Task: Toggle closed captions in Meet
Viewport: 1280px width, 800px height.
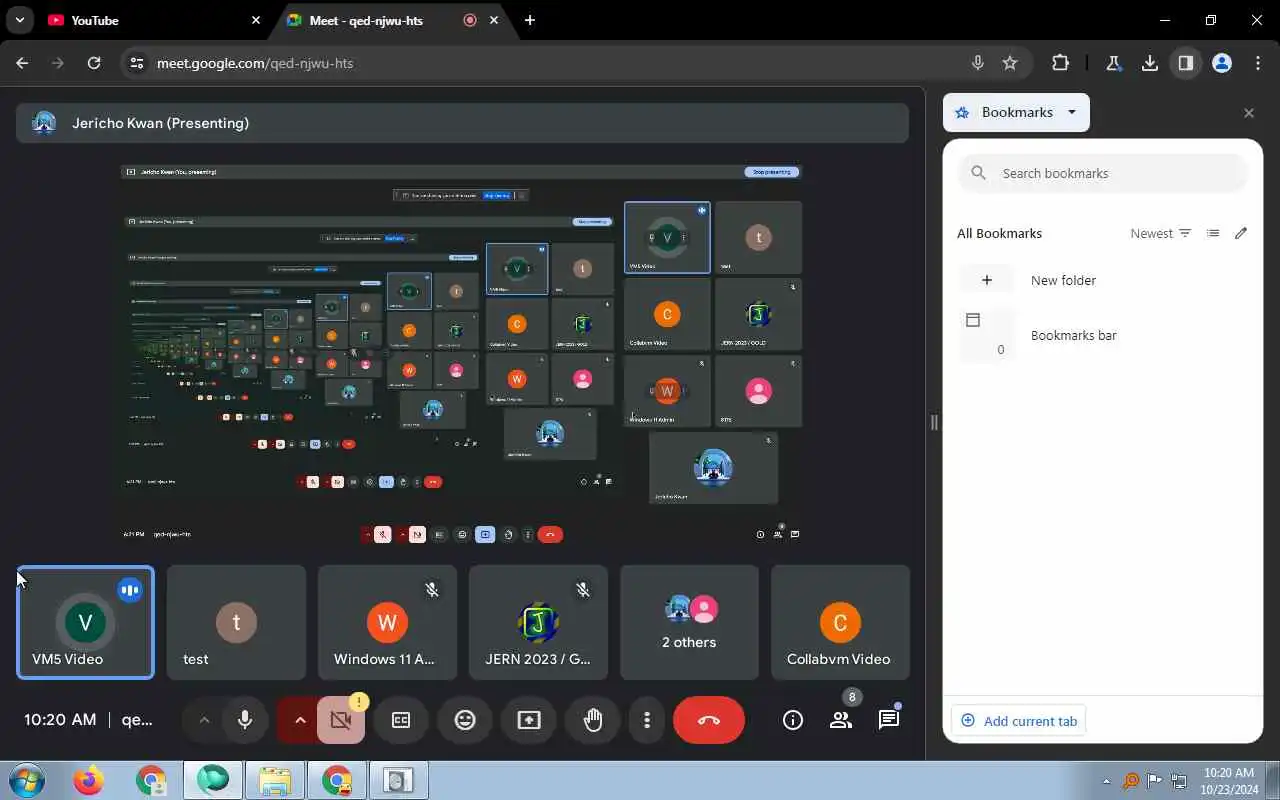Action: point(401,720)
